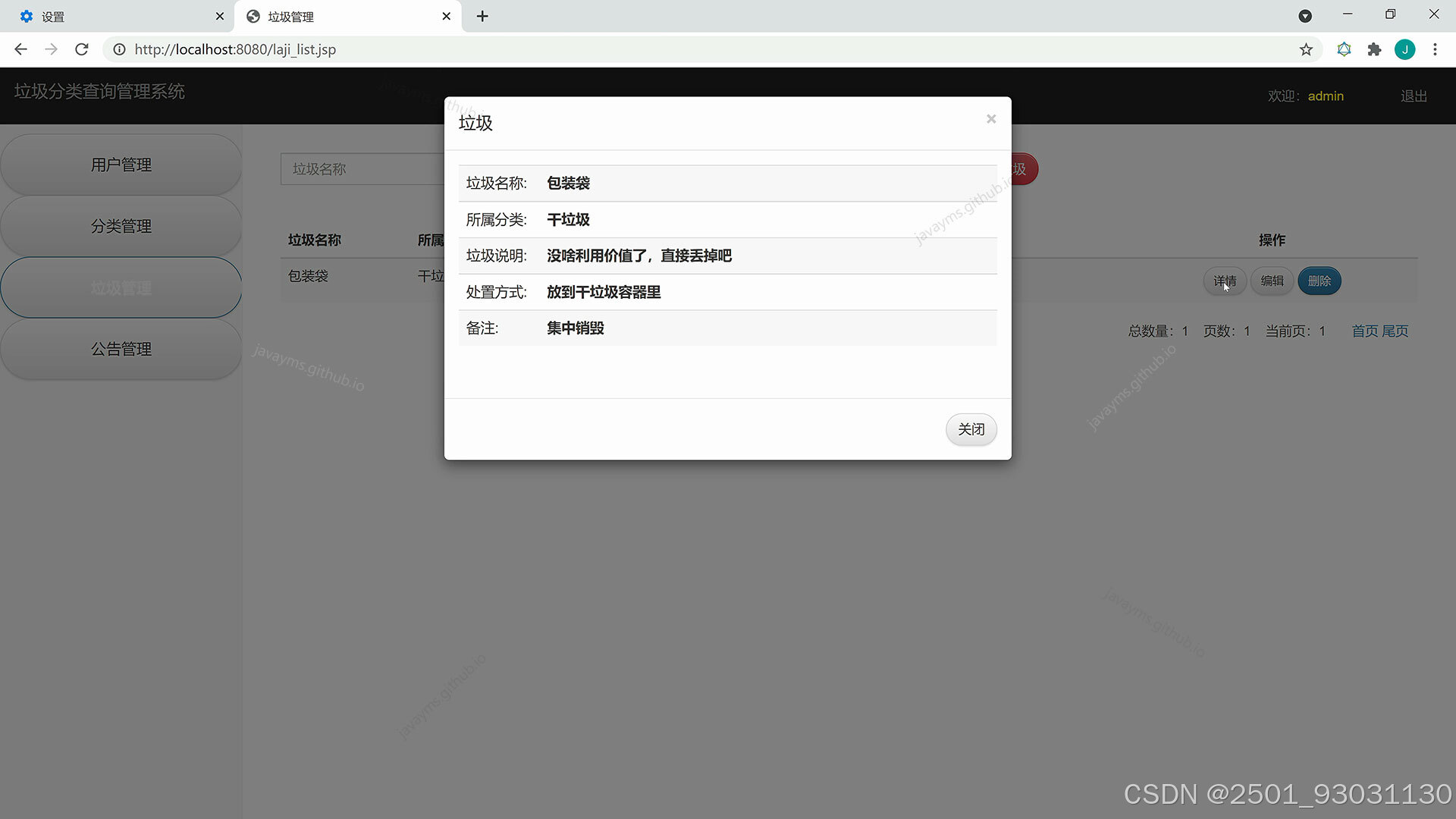This screenshot has height=819, width=1456.
Task: Click the 垃圾说明: label in the dialog
Action: (x=496, y=256)
